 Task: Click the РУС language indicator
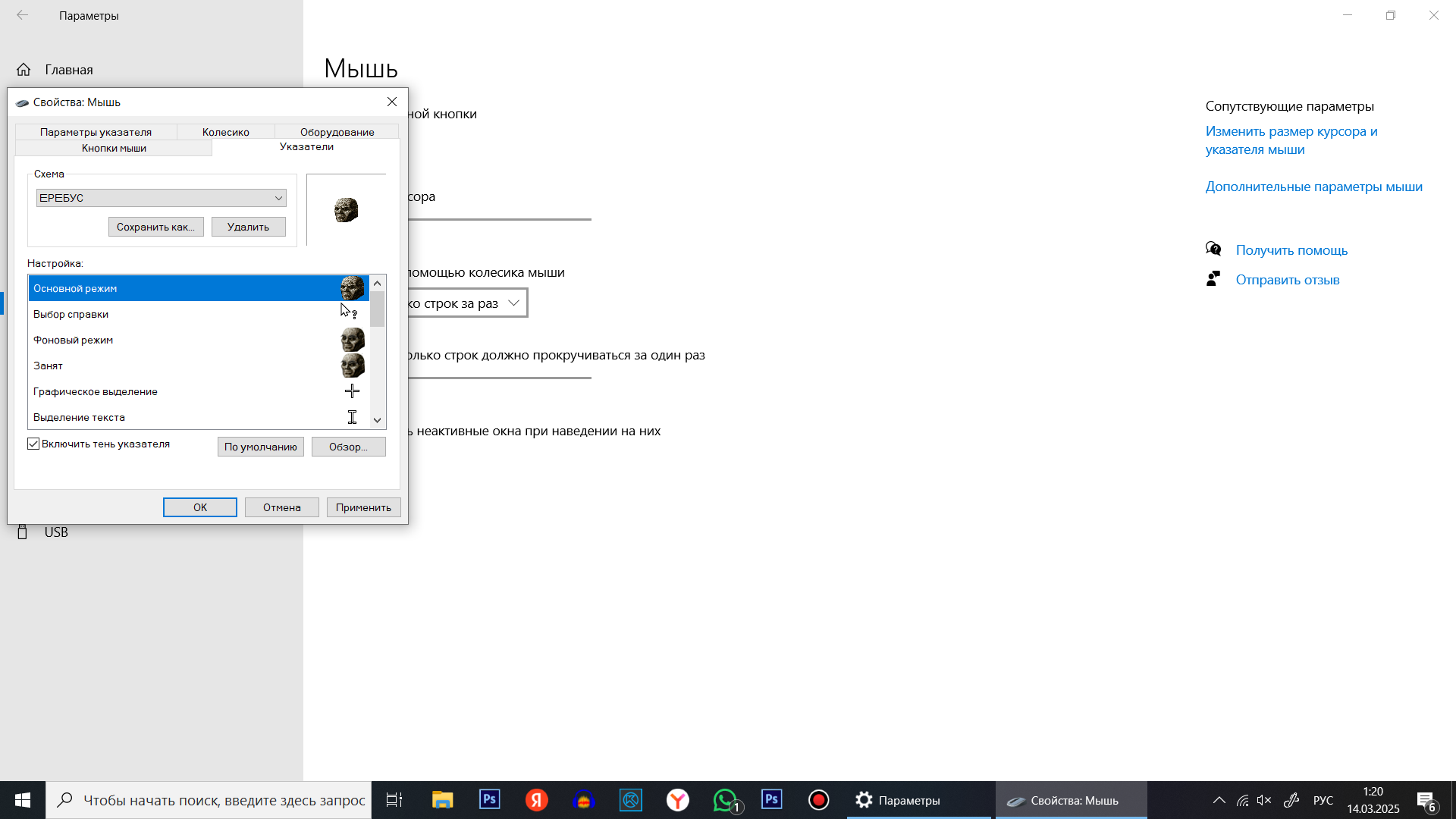point(1323,800)
